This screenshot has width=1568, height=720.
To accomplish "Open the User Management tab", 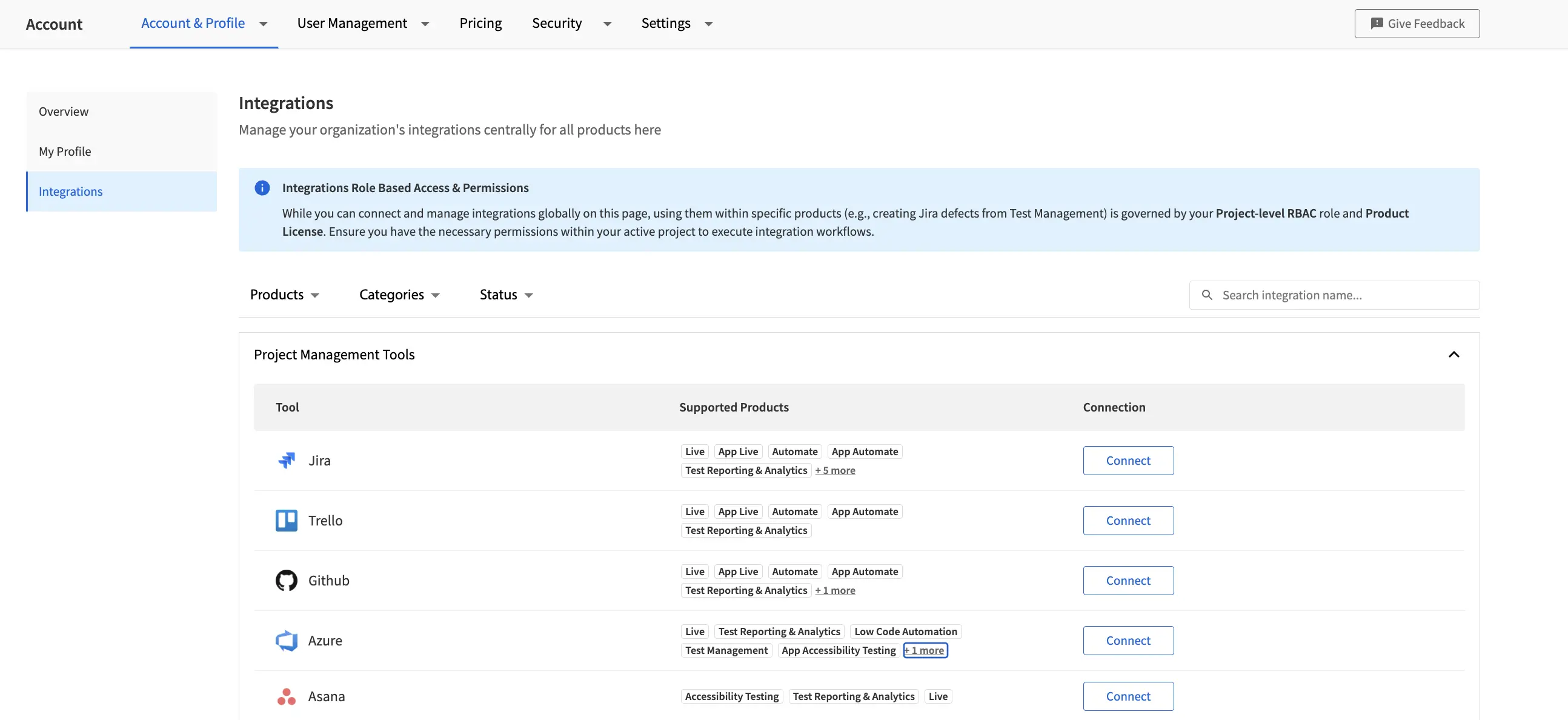I will pos(352,23).
